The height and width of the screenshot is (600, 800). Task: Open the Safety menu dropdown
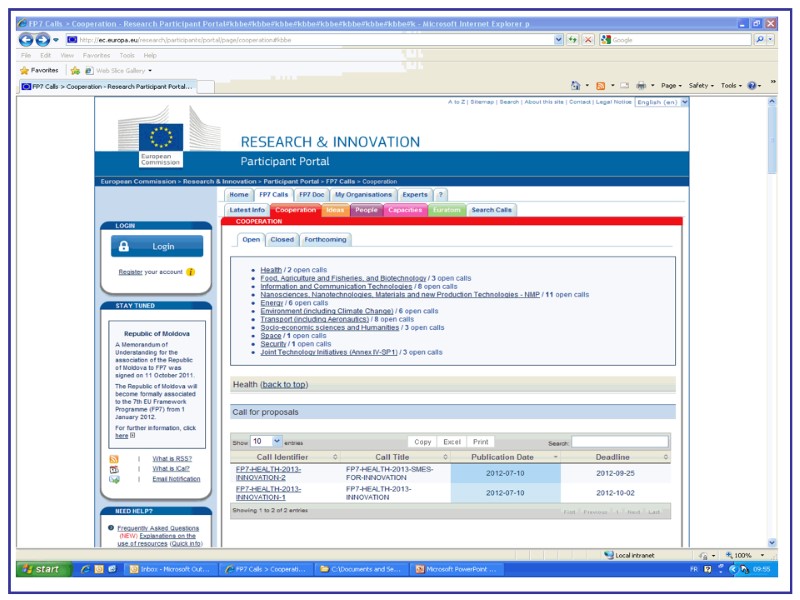(x=701, y=86)
